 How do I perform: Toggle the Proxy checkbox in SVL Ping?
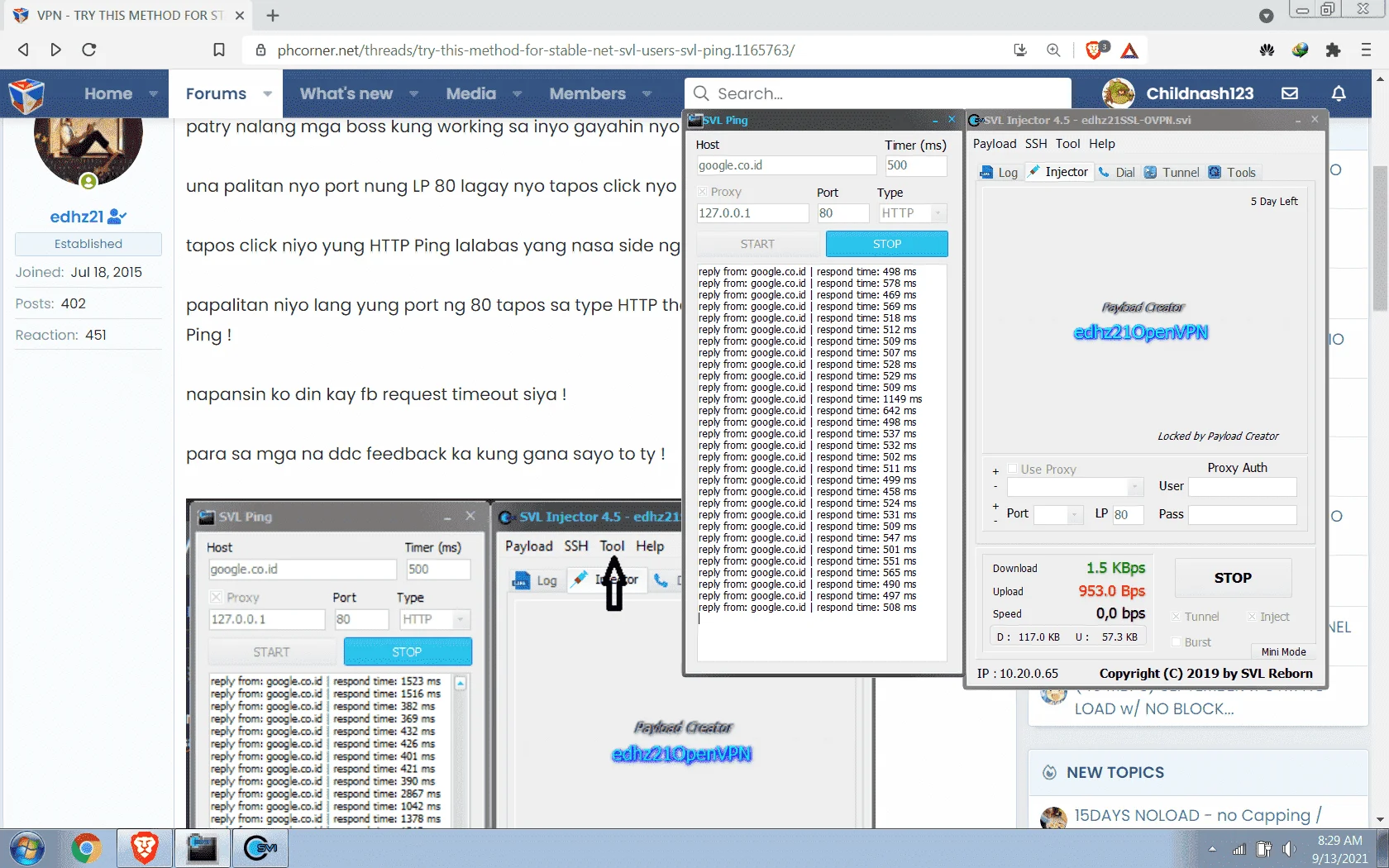(x=703, y=192)
